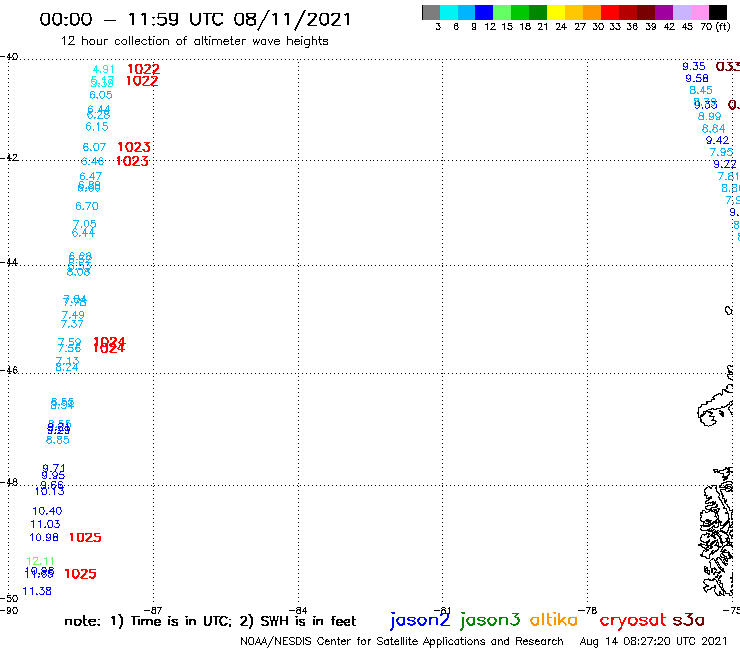Click the blue wave height value 10.40

coord(47,511)
